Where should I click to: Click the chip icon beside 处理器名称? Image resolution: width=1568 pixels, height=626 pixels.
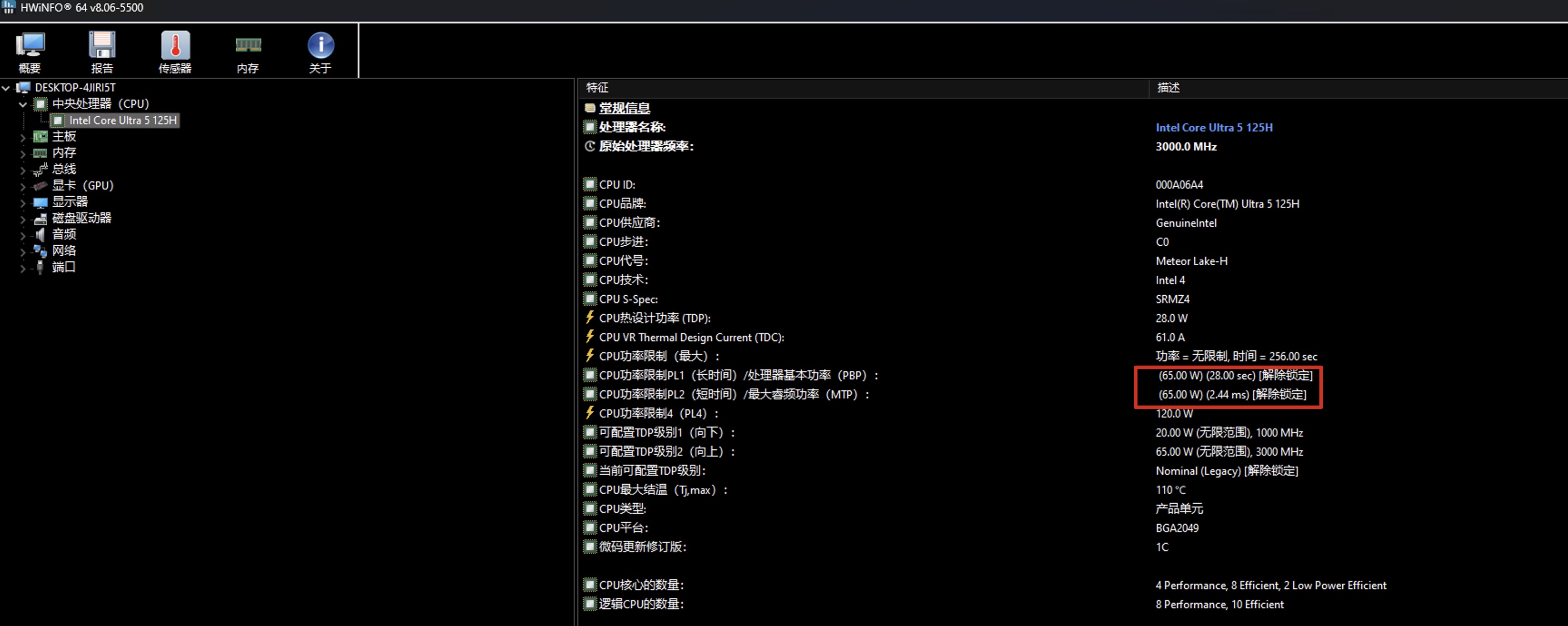tap(590, 127)
